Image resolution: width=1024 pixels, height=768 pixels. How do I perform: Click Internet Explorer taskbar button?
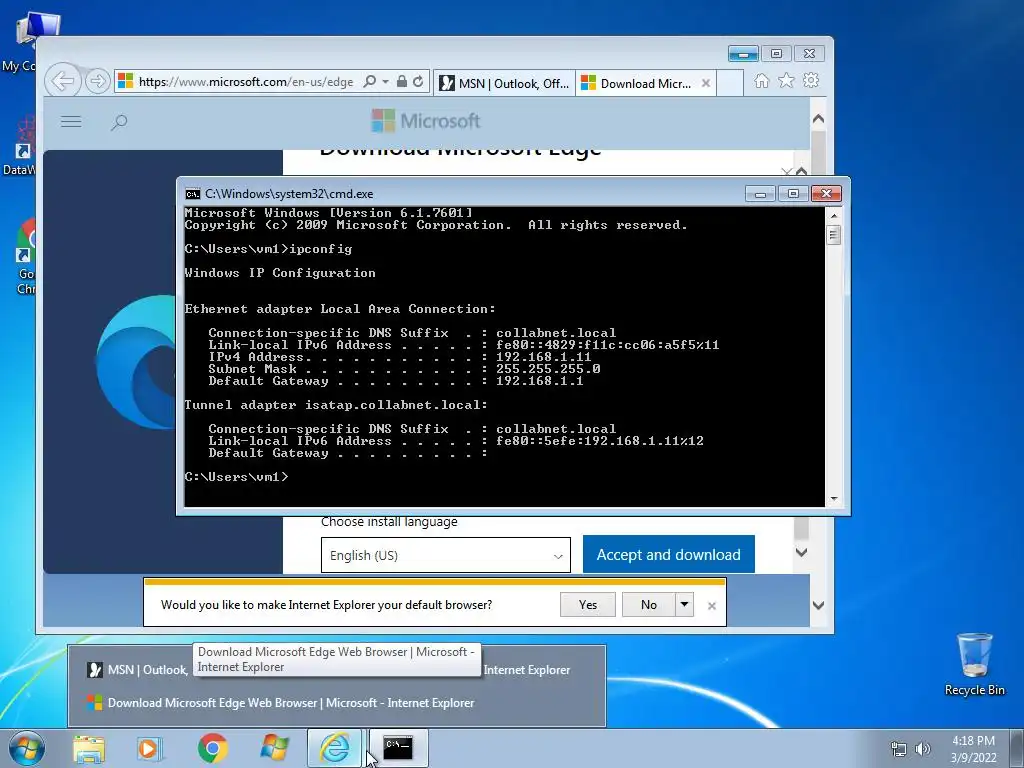tap(334, 748)
